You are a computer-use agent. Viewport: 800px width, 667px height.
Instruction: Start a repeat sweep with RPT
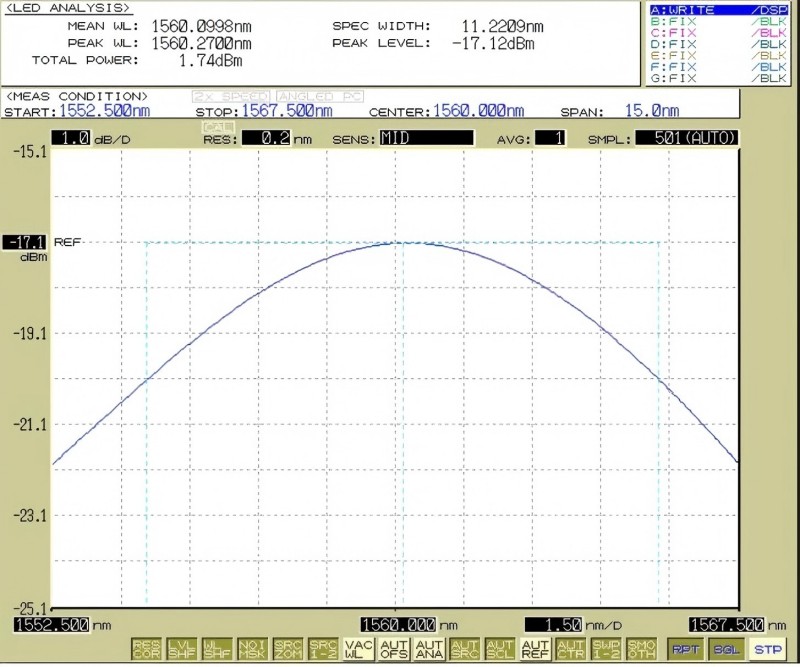point(685,650)
